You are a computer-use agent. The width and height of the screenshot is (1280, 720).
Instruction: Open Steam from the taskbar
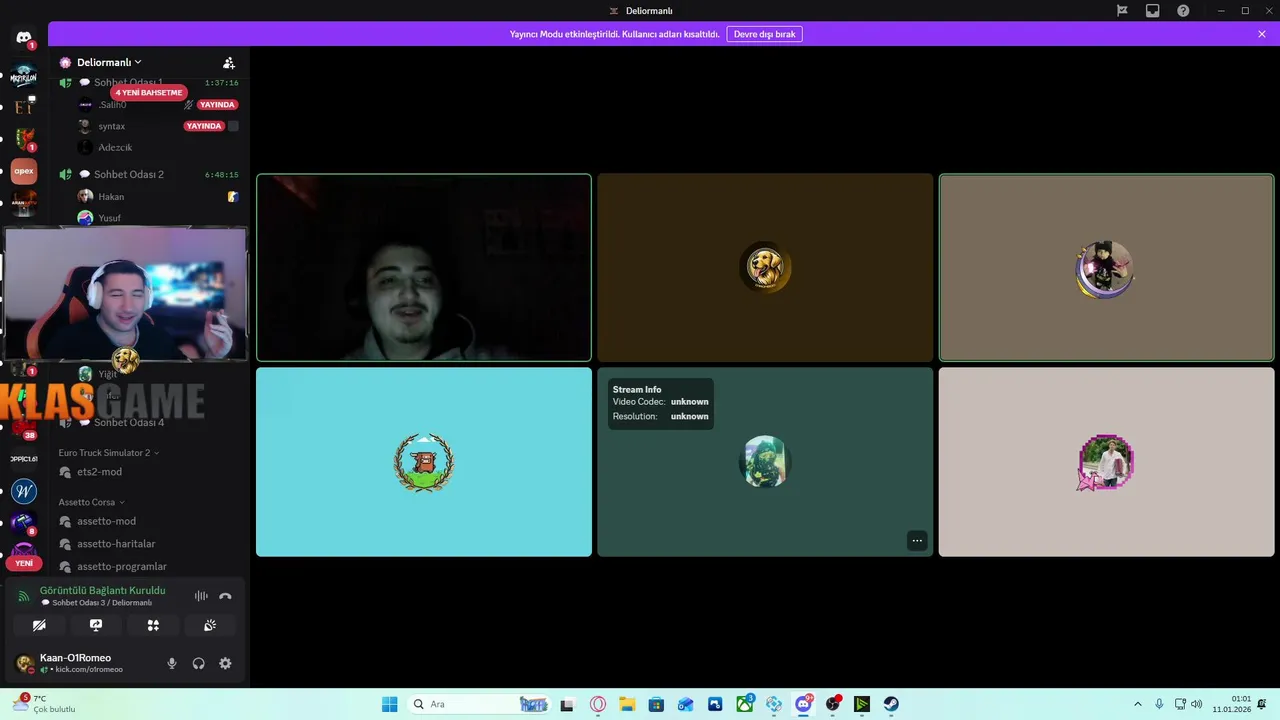(x=890, y=704)
